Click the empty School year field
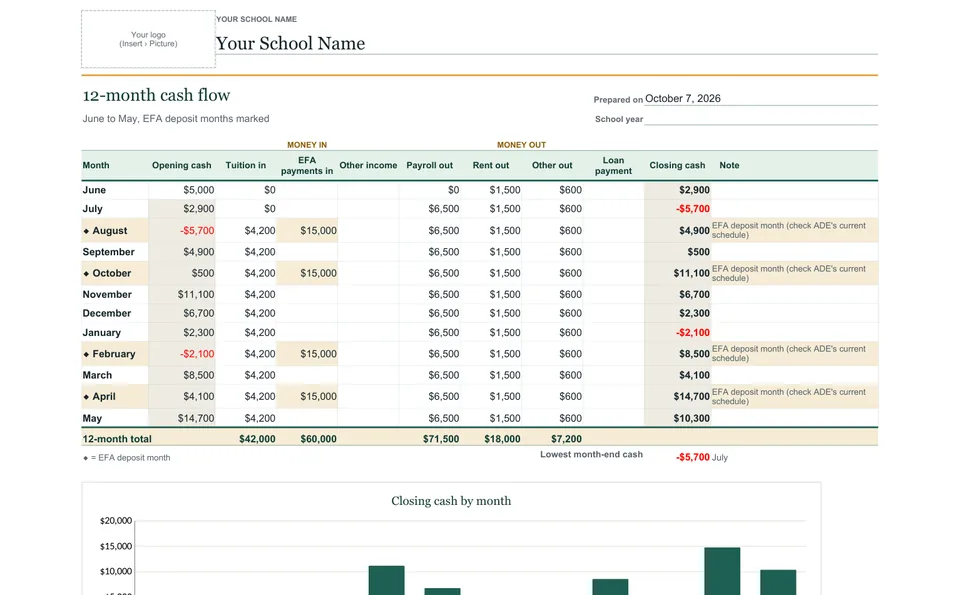The height and width of the screenshot is (595, 960). (760, 119)
